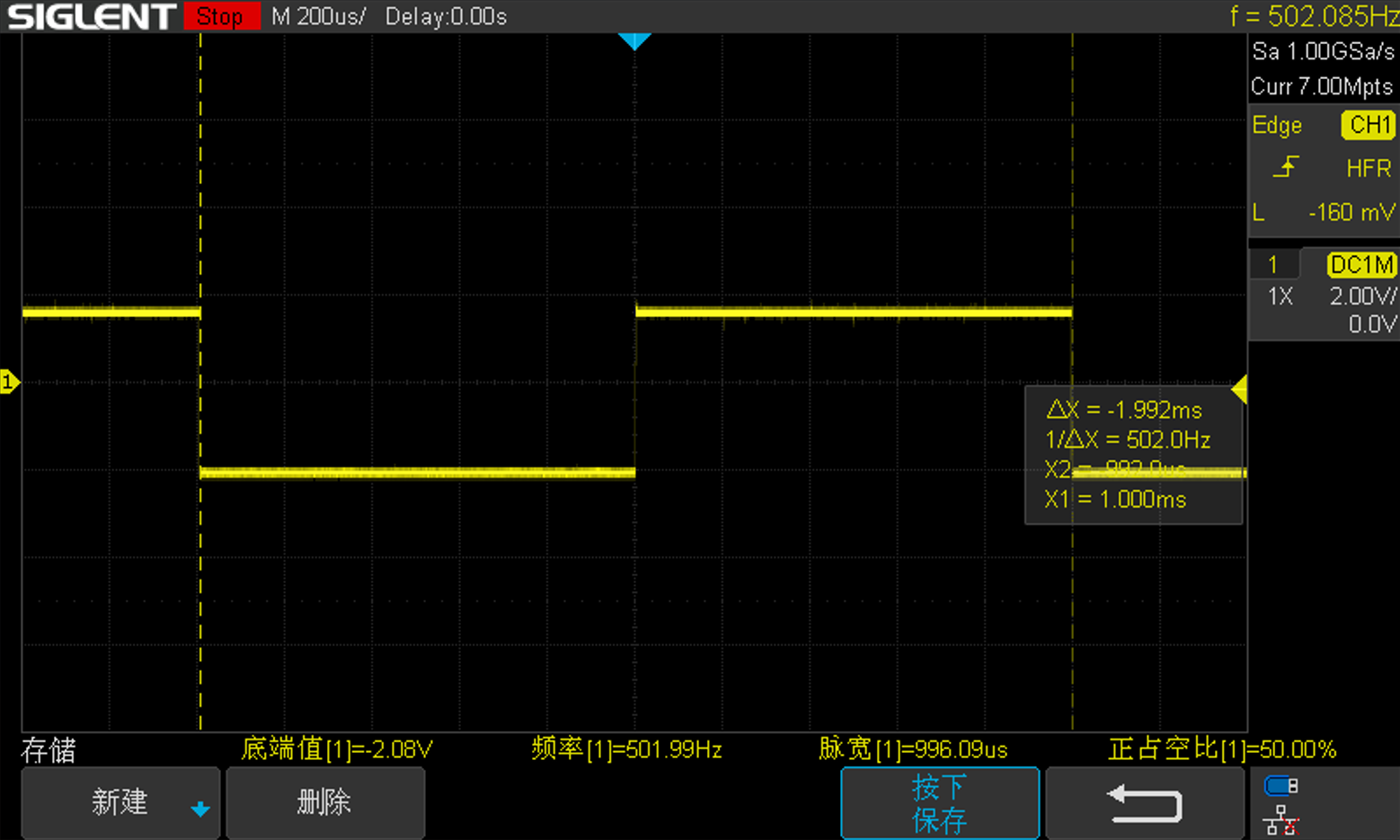The image size is (1400, 840).
Task: Select the 1X probe attenuation label
Action: 1280,296
